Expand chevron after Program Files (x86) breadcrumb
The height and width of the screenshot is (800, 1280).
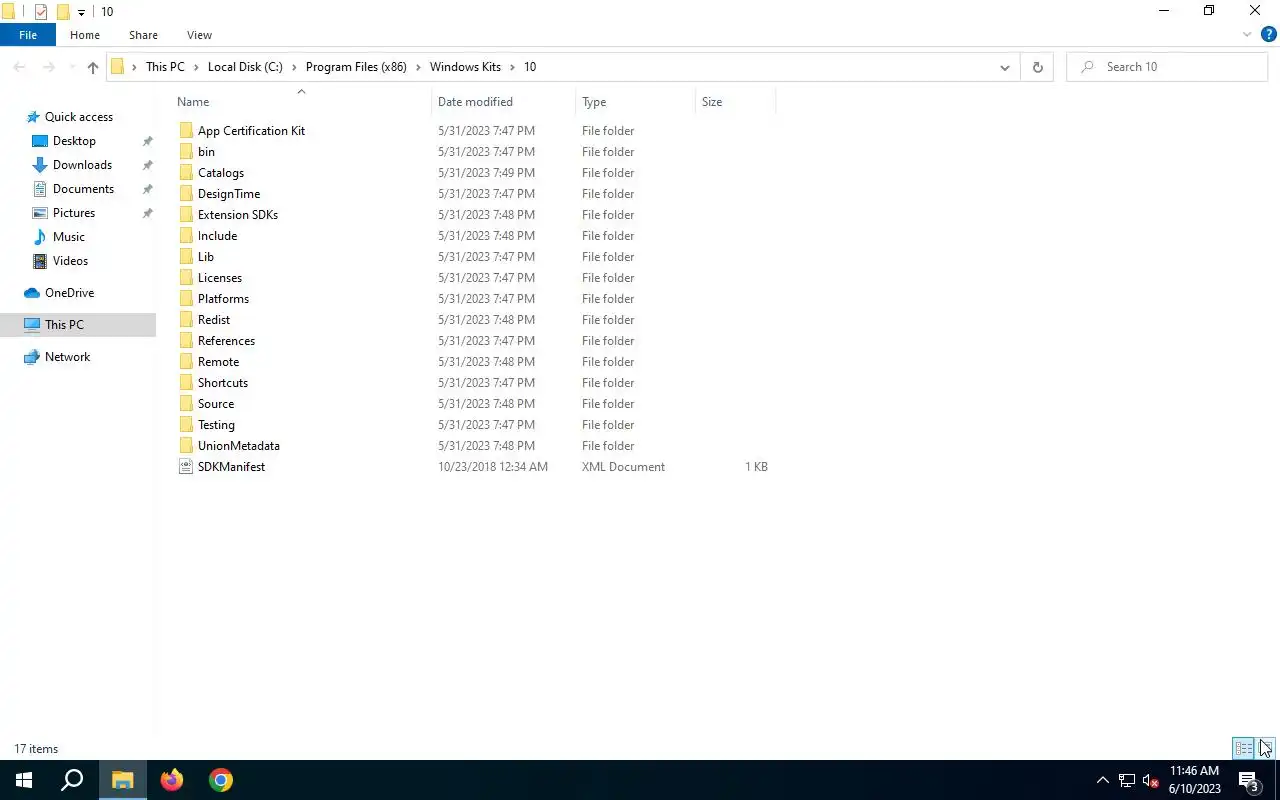418,67
